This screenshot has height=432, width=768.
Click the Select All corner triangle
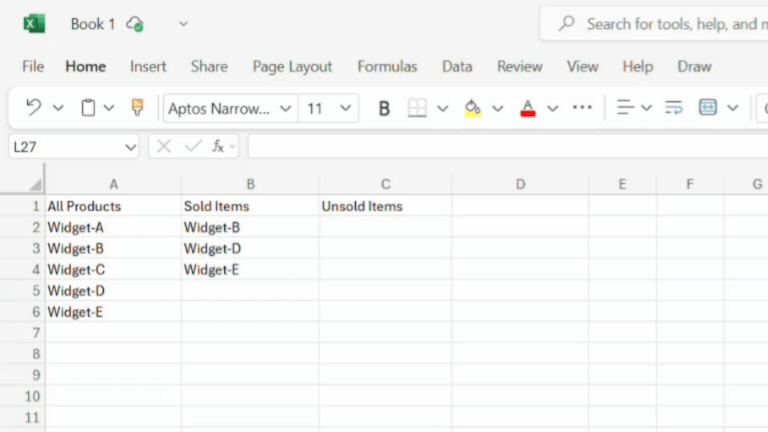click(35, 185)
